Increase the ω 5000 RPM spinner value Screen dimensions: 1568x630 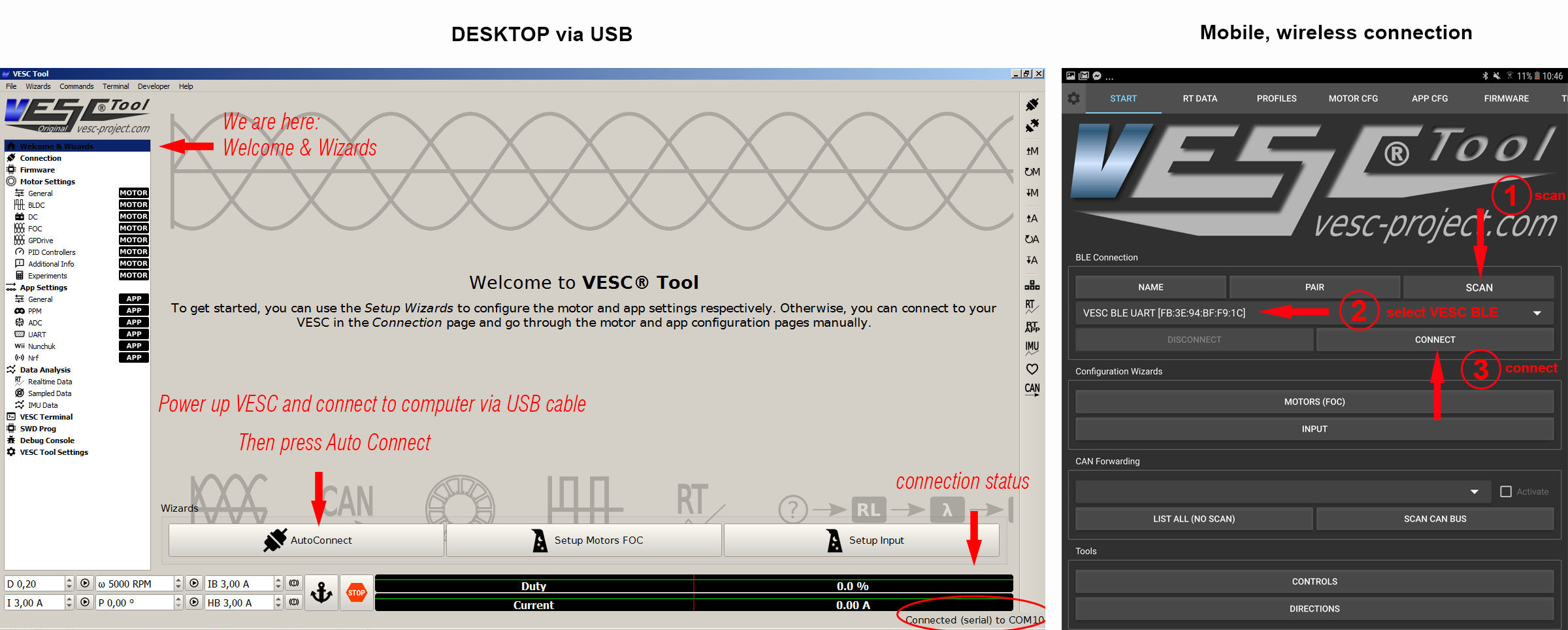tap(178, 580)
